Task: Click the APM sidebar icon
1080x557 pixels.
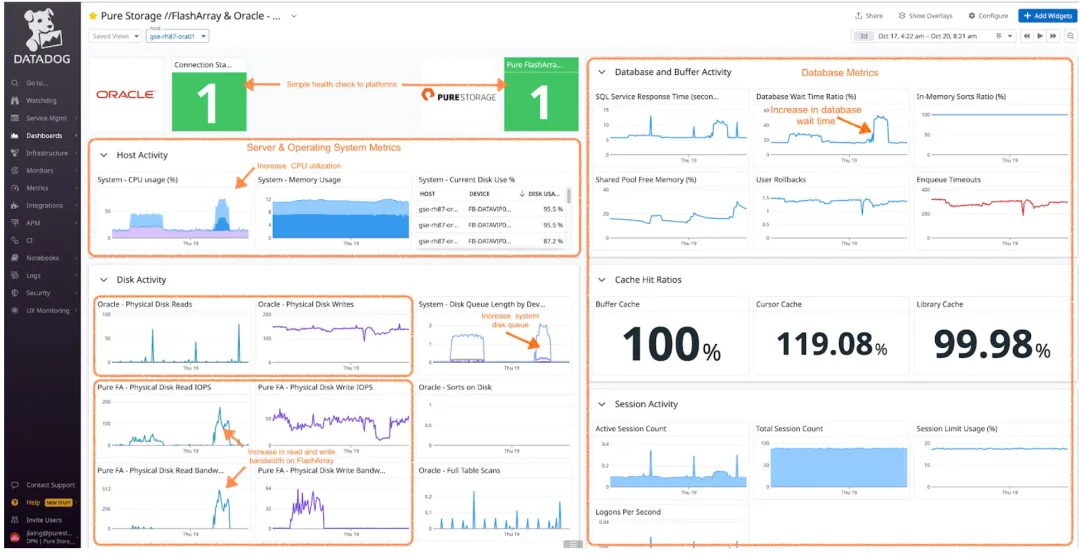Action: tap(14, 223)
